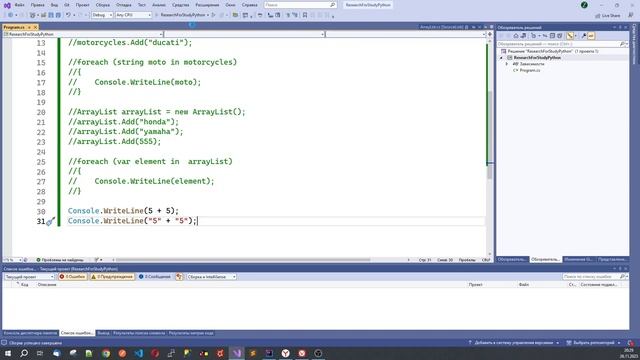This screenshot has height=360, width=640.
Task: Click the 'Проблемы не найдены' status indicator
Action: point(60,260)
